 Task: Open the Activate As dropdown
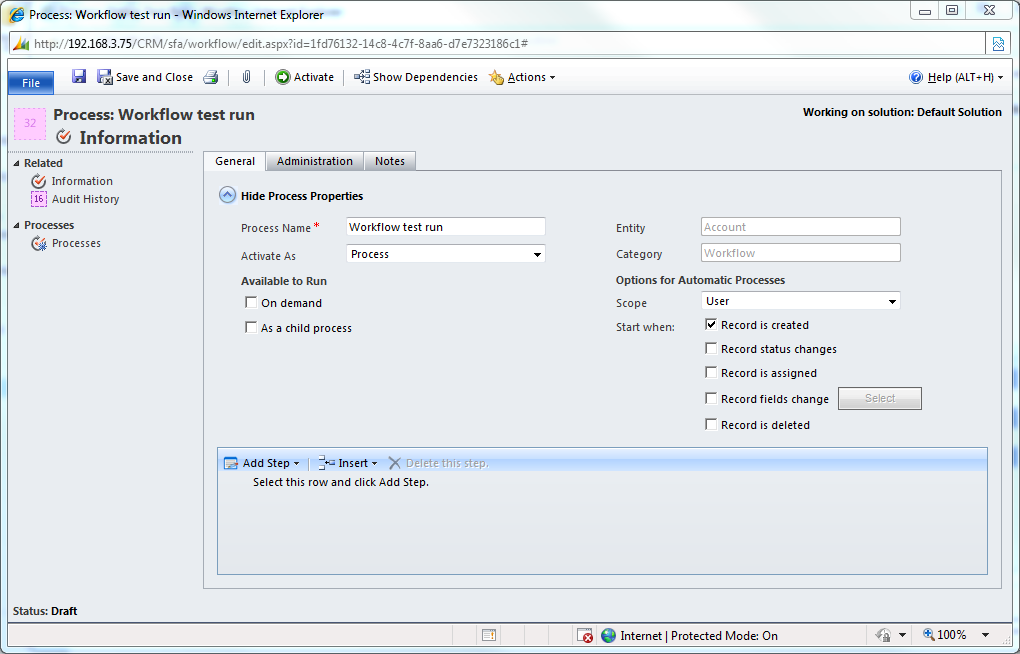537,254
